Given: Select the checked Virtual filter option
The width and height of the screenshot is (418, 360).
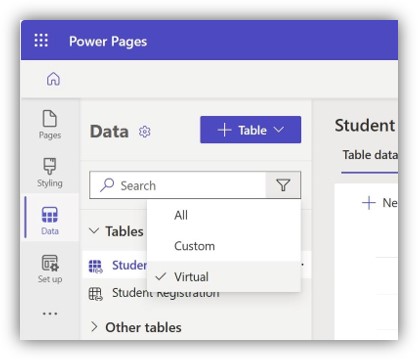Looking at the screenshot, I should [224, 277].
